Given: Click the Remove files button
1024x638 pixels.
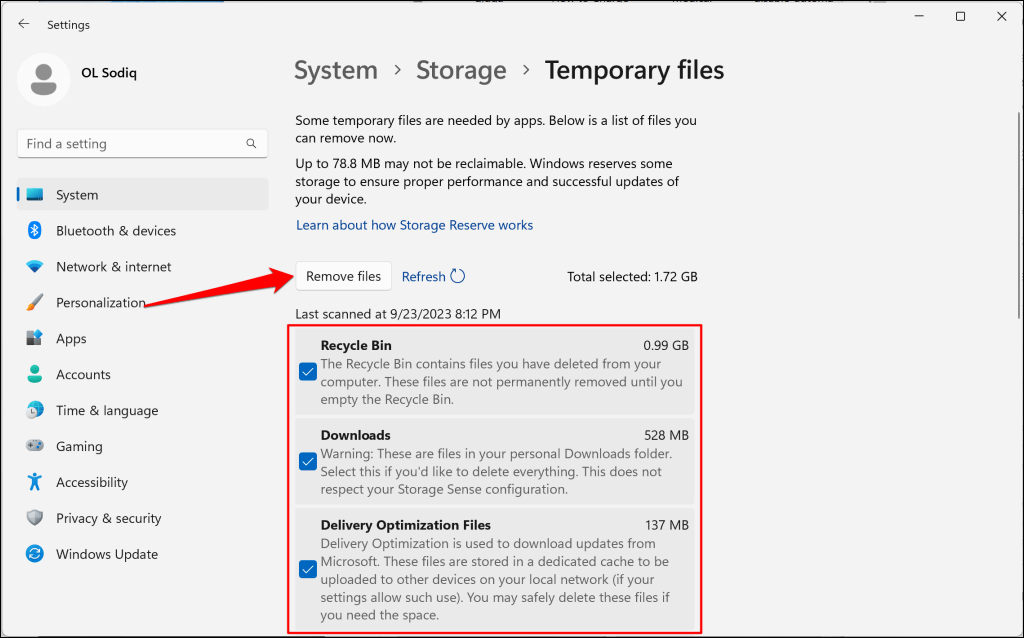Looking at the screenshot, I should point(343,277).
